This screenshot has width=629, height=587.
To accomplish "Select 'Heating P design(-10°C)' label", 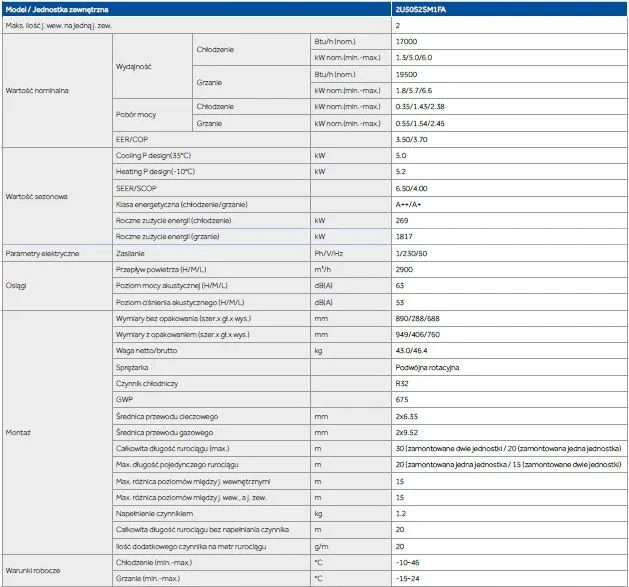I will click(155, 172).
